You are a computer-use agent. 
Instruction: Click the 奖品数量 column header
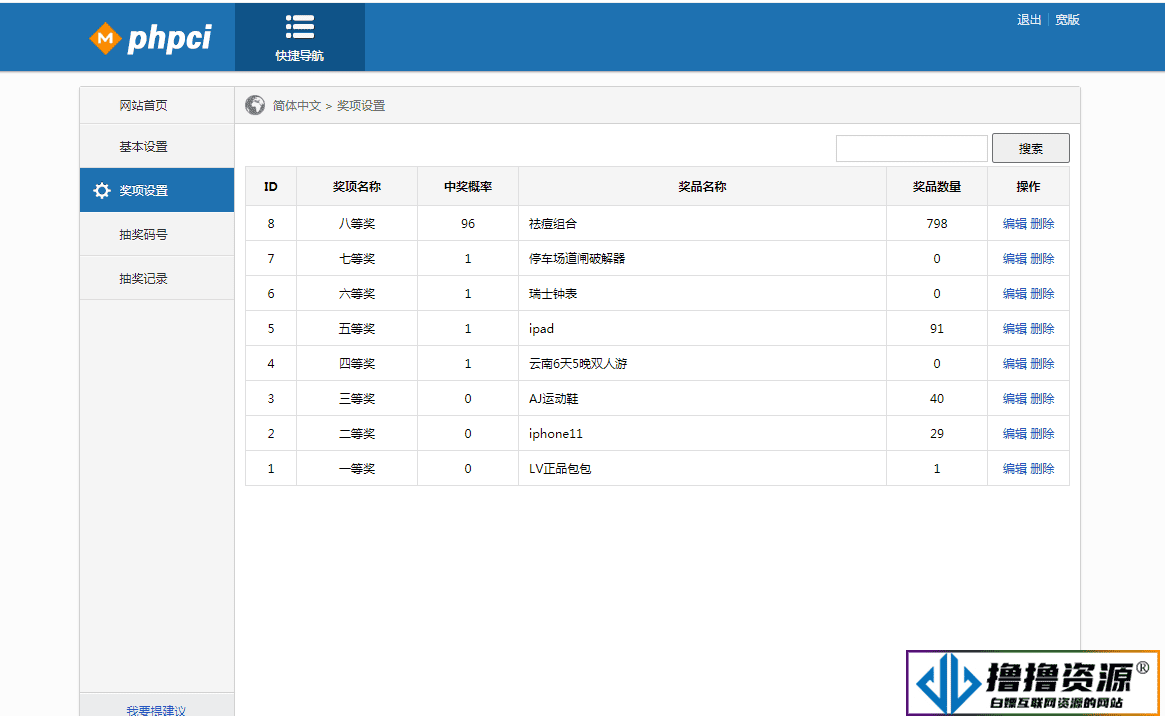tap(937, 186)
